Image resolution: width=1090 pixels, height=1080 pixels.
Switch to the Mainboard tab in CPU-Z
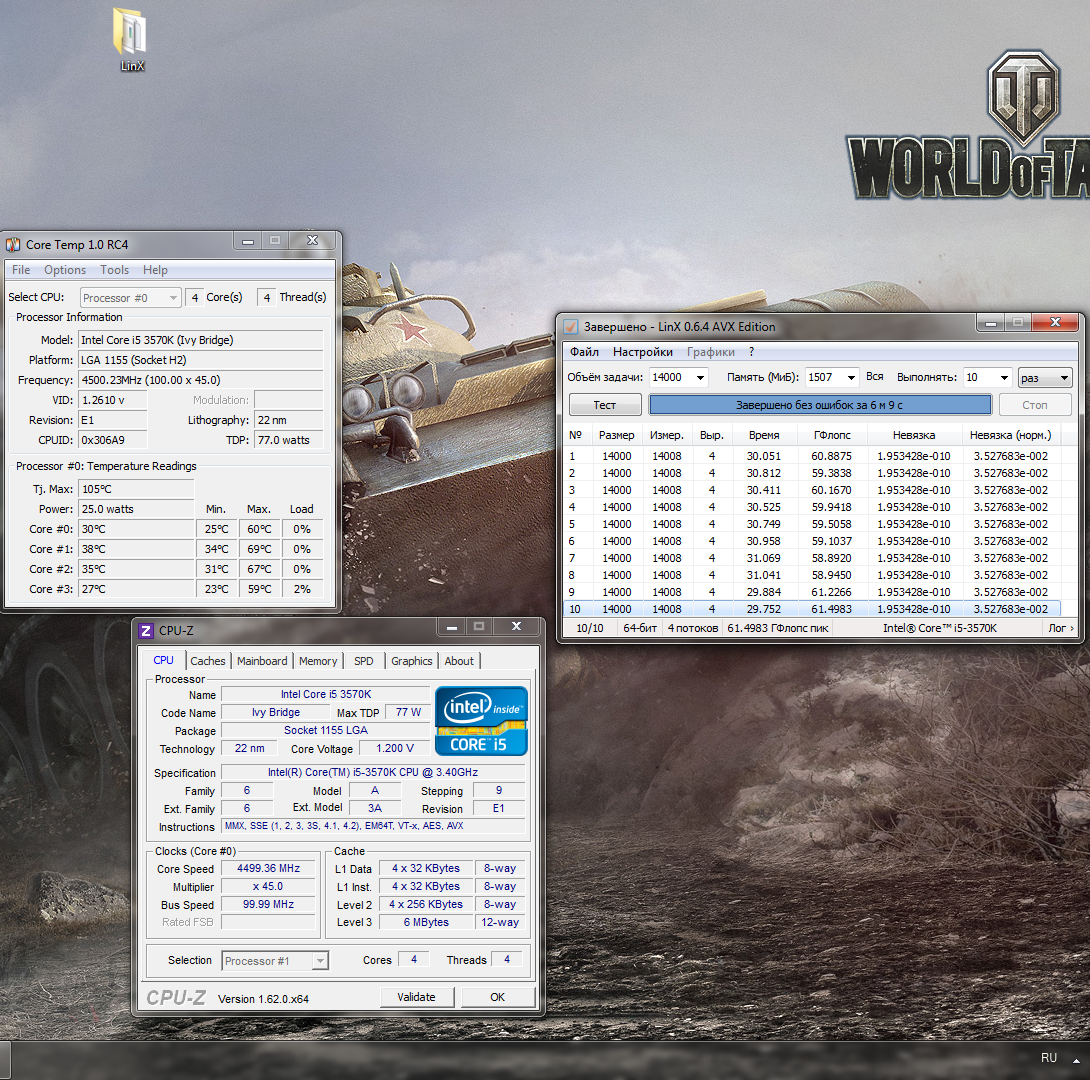(262, 661)
